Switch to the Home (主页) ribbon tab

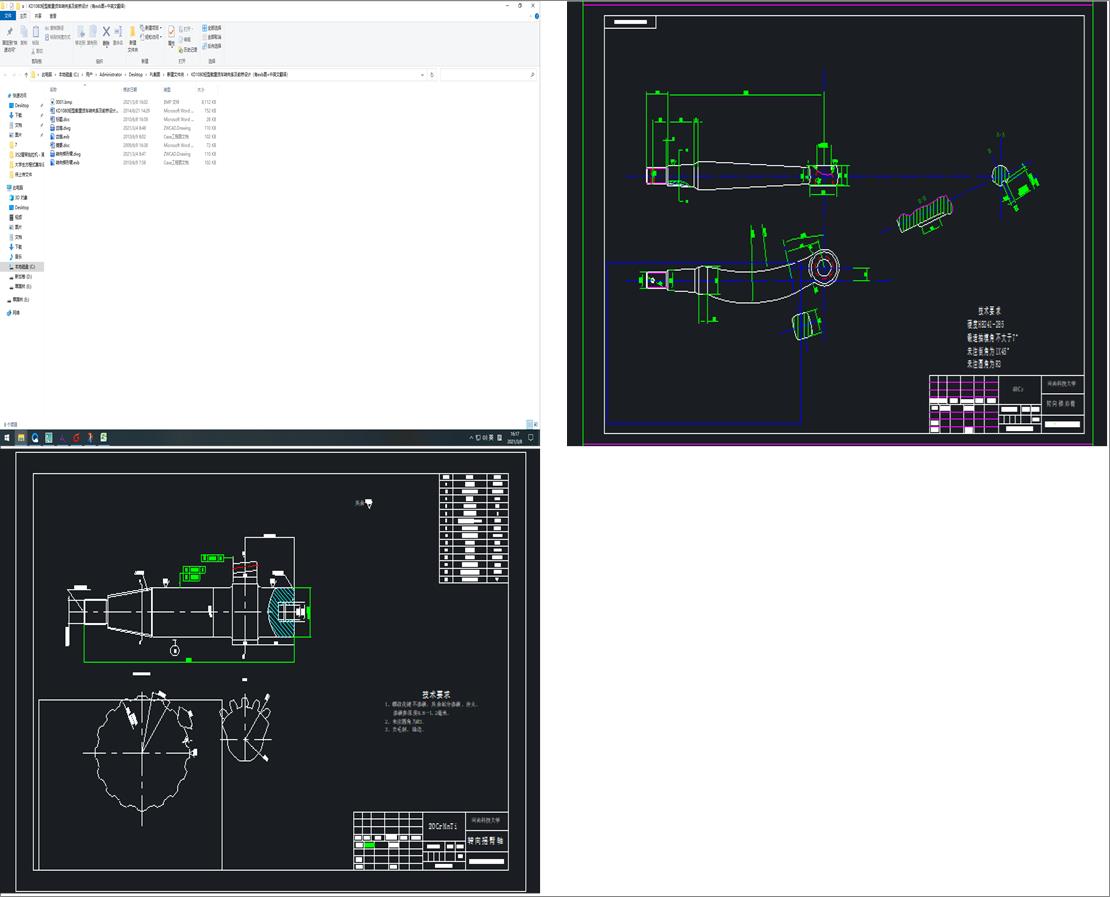pos(23,16)
